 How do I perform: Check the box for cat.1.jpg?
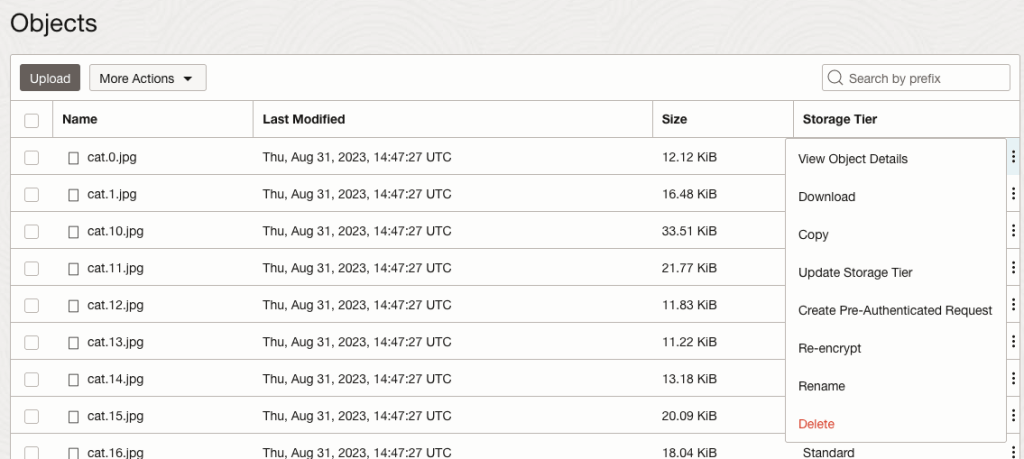click(31, 194)
